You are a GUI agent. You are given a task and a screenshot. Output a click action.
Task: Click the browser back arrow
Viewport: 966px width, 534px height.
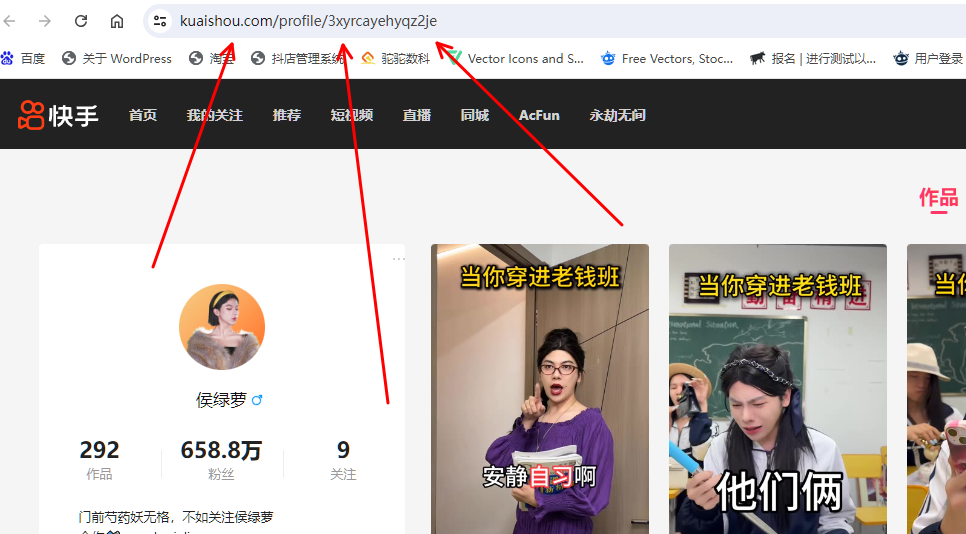click(9, 21)
